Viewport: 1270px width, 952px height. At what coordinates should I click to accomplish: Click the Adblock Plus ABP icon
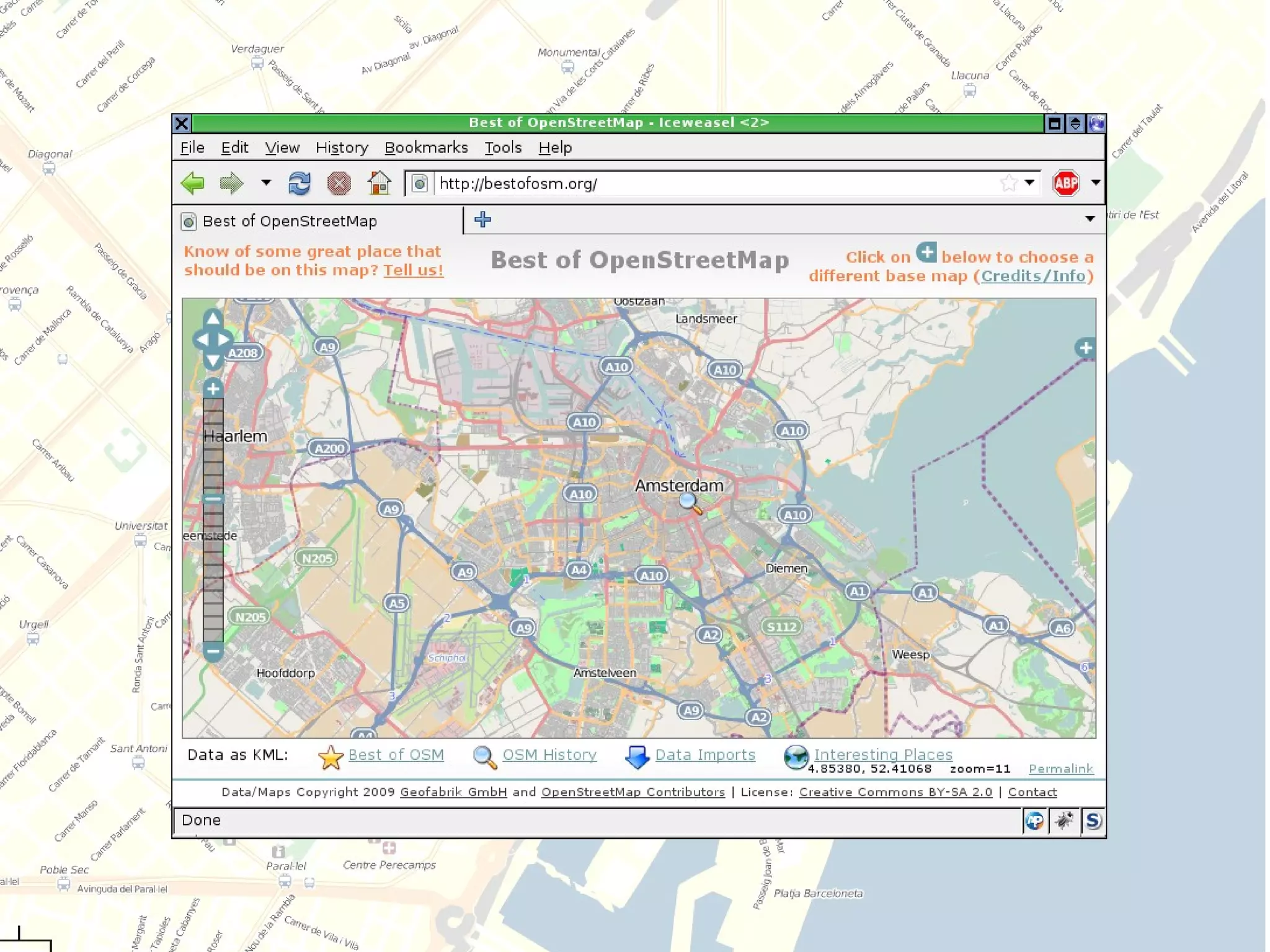(x=1065, y=184)
